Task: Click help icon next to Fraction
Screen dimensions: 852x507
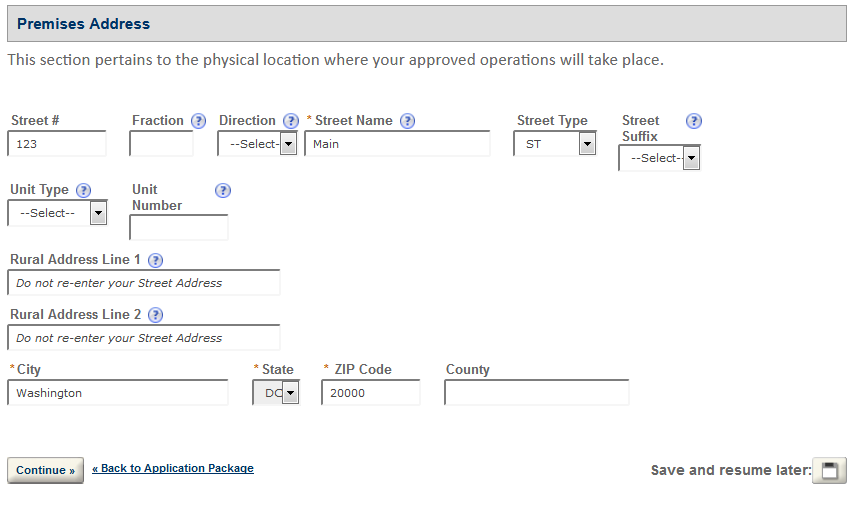Action: pyautogui.click(x=199, y=121)
